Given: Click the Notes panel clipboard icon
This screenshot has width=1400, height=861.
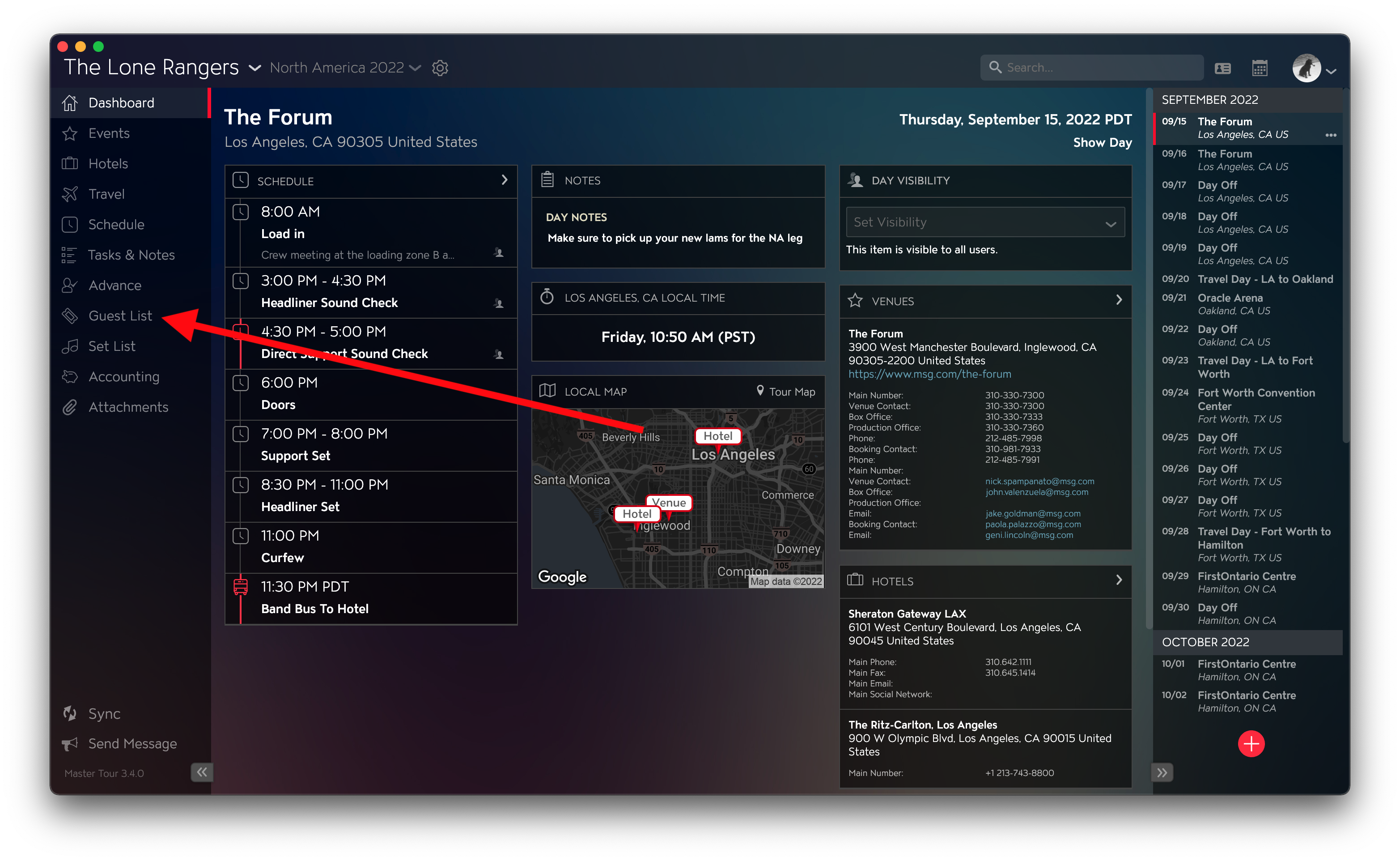Looking at the screenshot, I should tap(547, 180).
